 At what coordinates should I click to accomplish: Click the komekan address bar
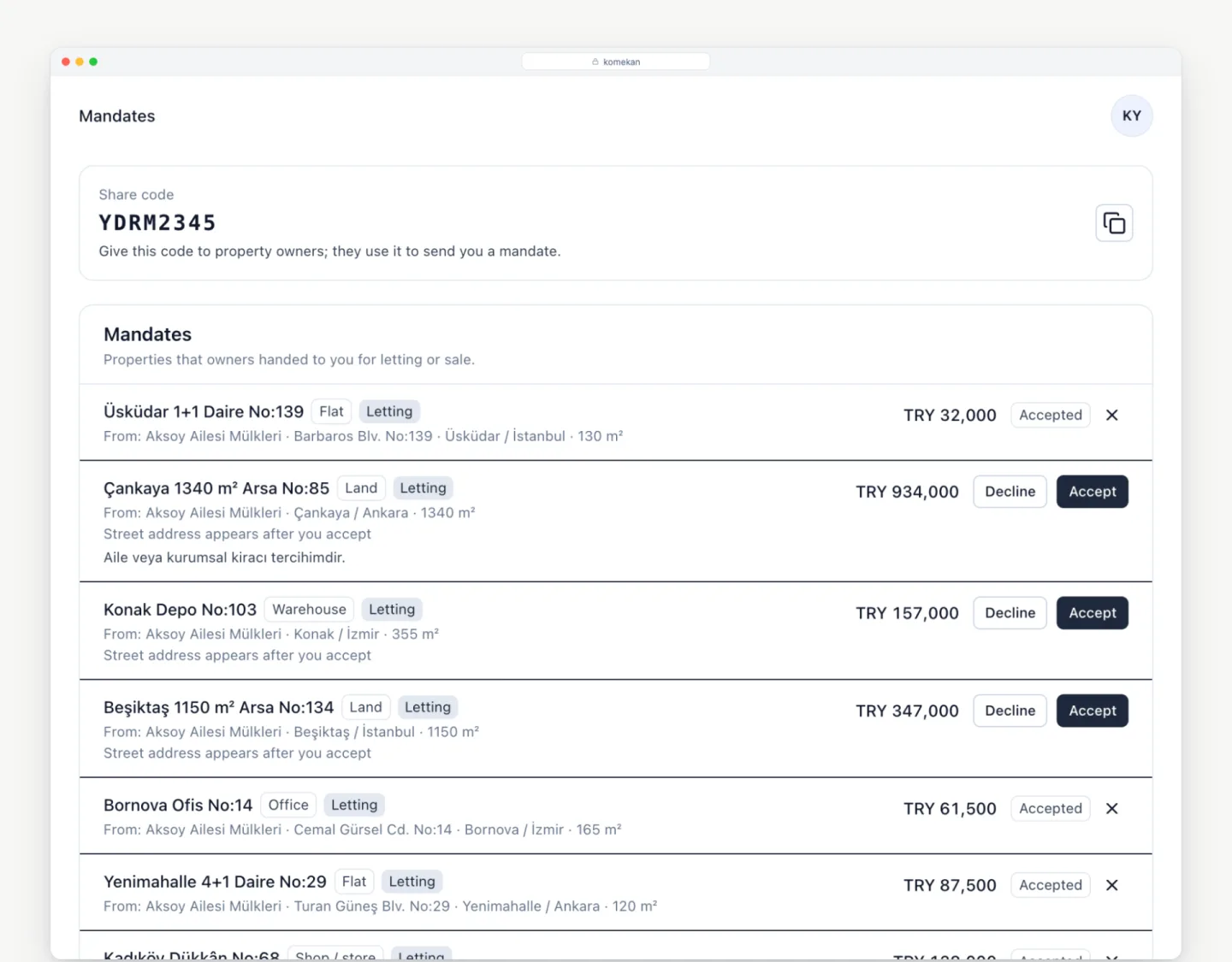tap(616, 62)
